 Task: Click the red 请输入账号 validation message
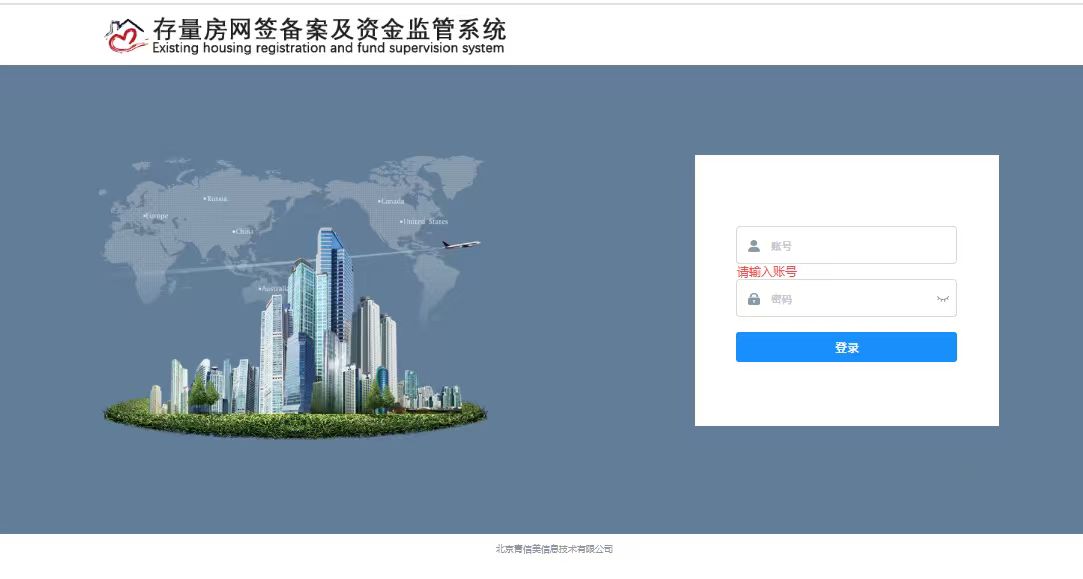click(767, 272)
